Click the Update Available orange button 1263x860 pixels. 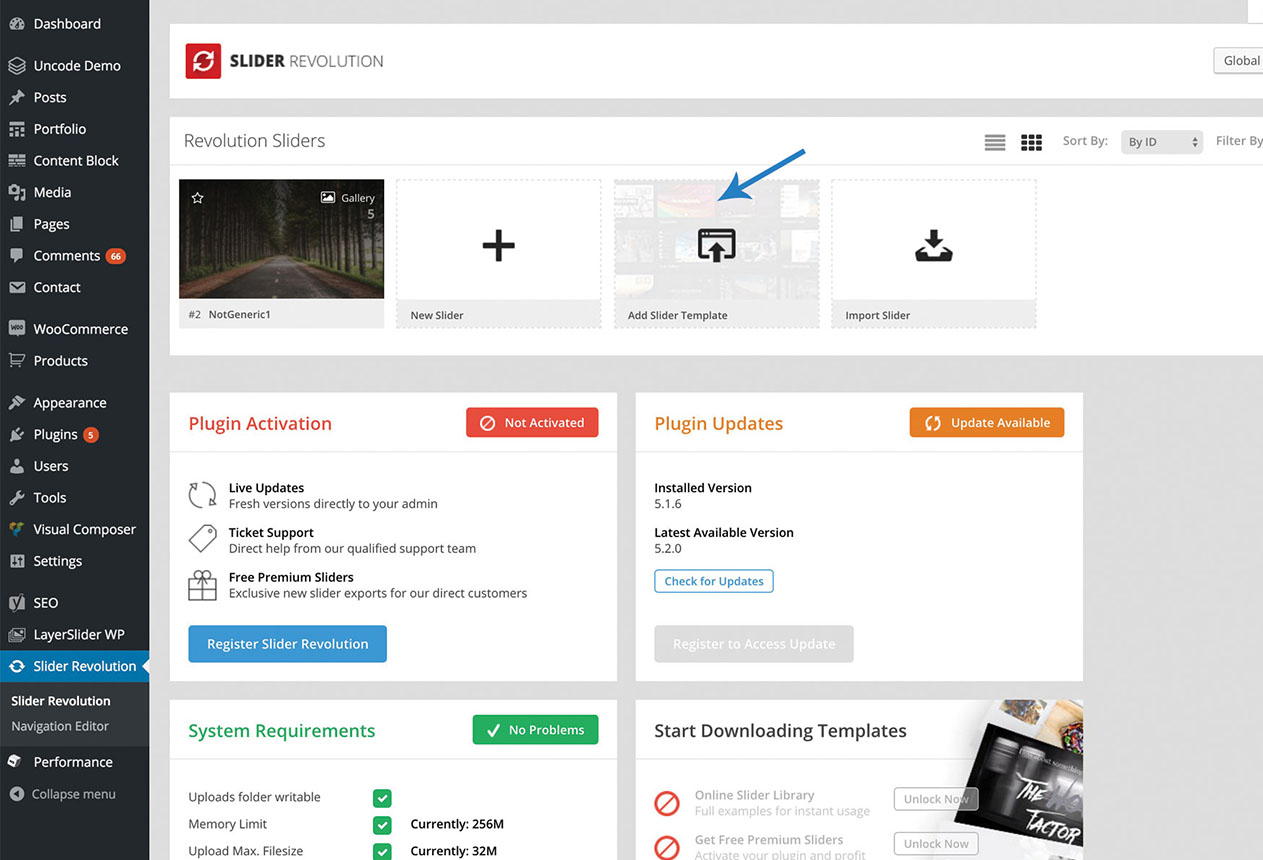(986, 423)
